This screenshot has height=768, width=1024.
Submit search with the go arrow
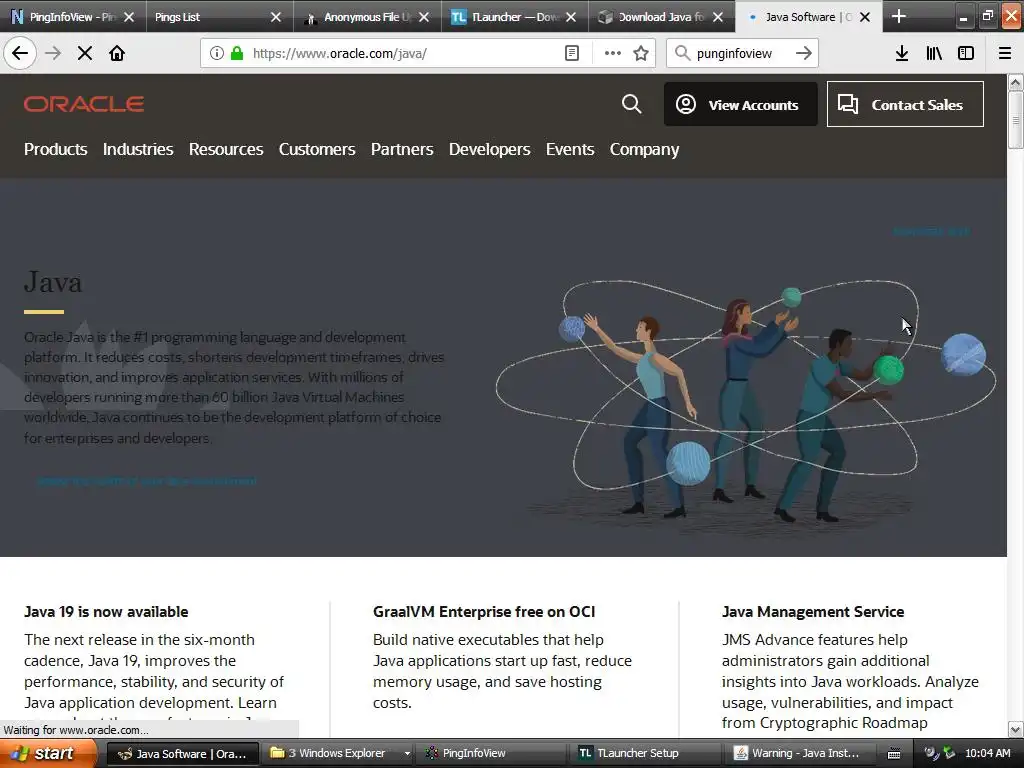click(x=804, y=53)
